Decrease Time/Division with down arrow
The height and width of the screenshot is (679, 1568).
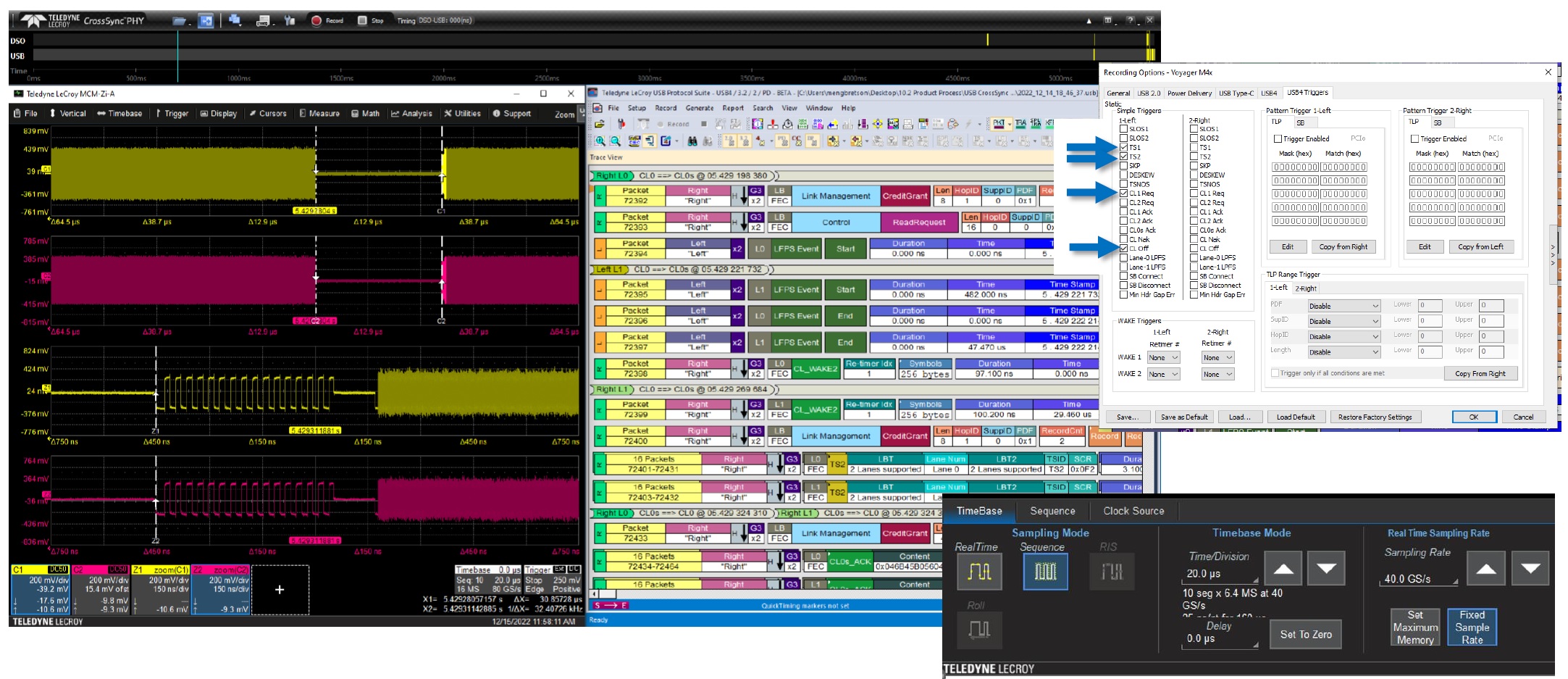[x=1326, y=568]
